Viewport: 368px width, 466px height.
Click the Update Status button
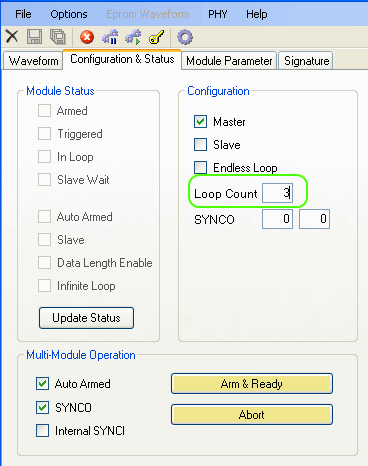86,318
